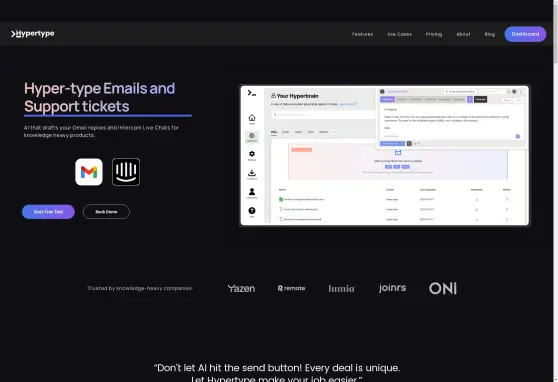Screen dimensions: 558x382
Task: Click the text 'Trusted by knowledge-heavy companies.'
Action: 140,288
